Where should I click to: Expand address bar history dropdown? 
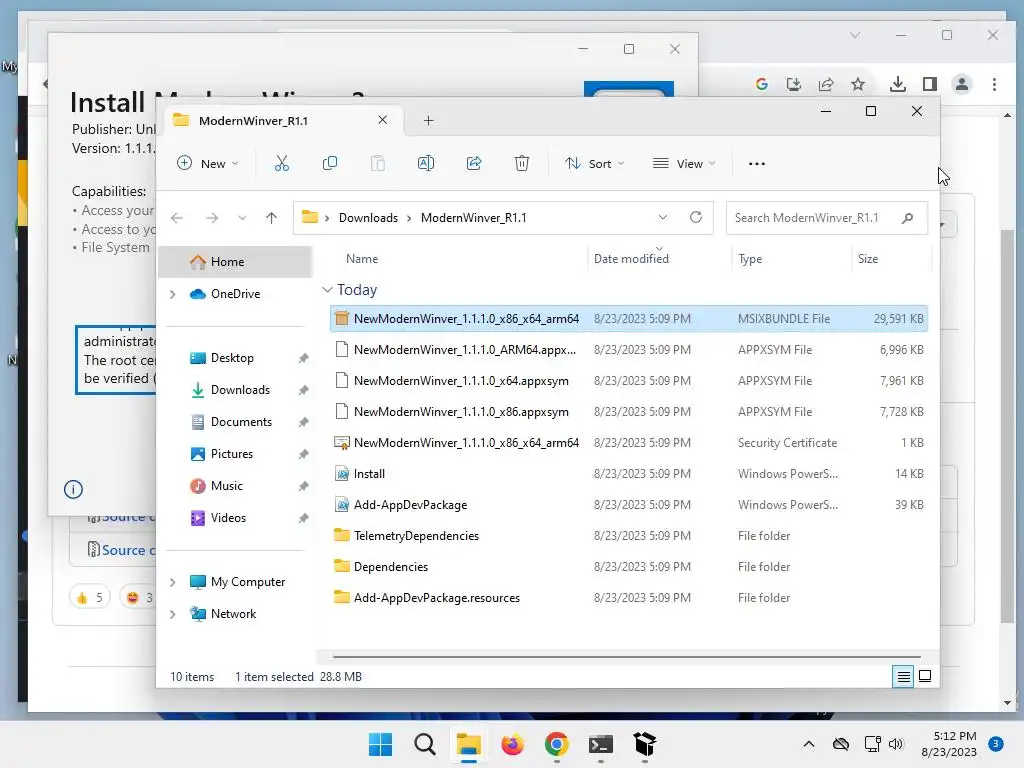tap(663, 217)
